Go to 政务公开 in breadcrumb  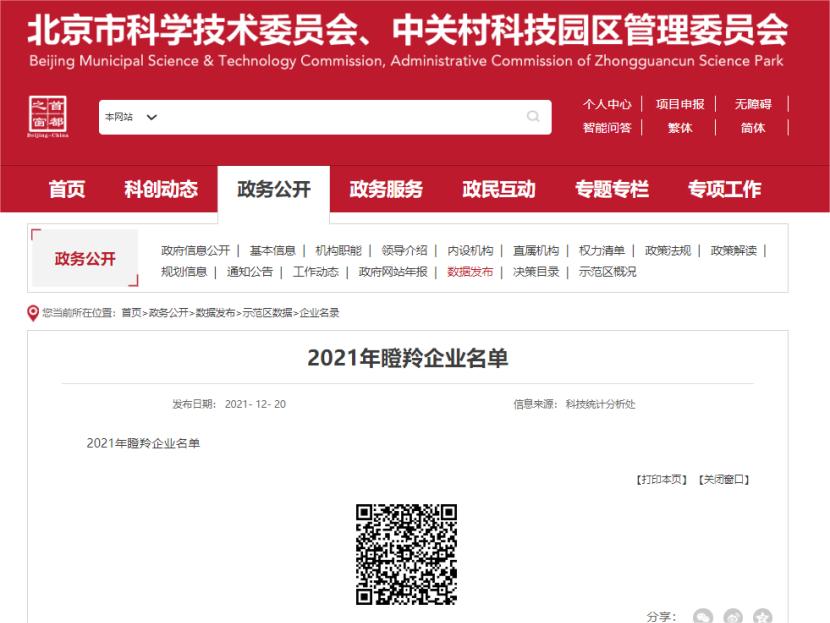(x=168, y=313)
